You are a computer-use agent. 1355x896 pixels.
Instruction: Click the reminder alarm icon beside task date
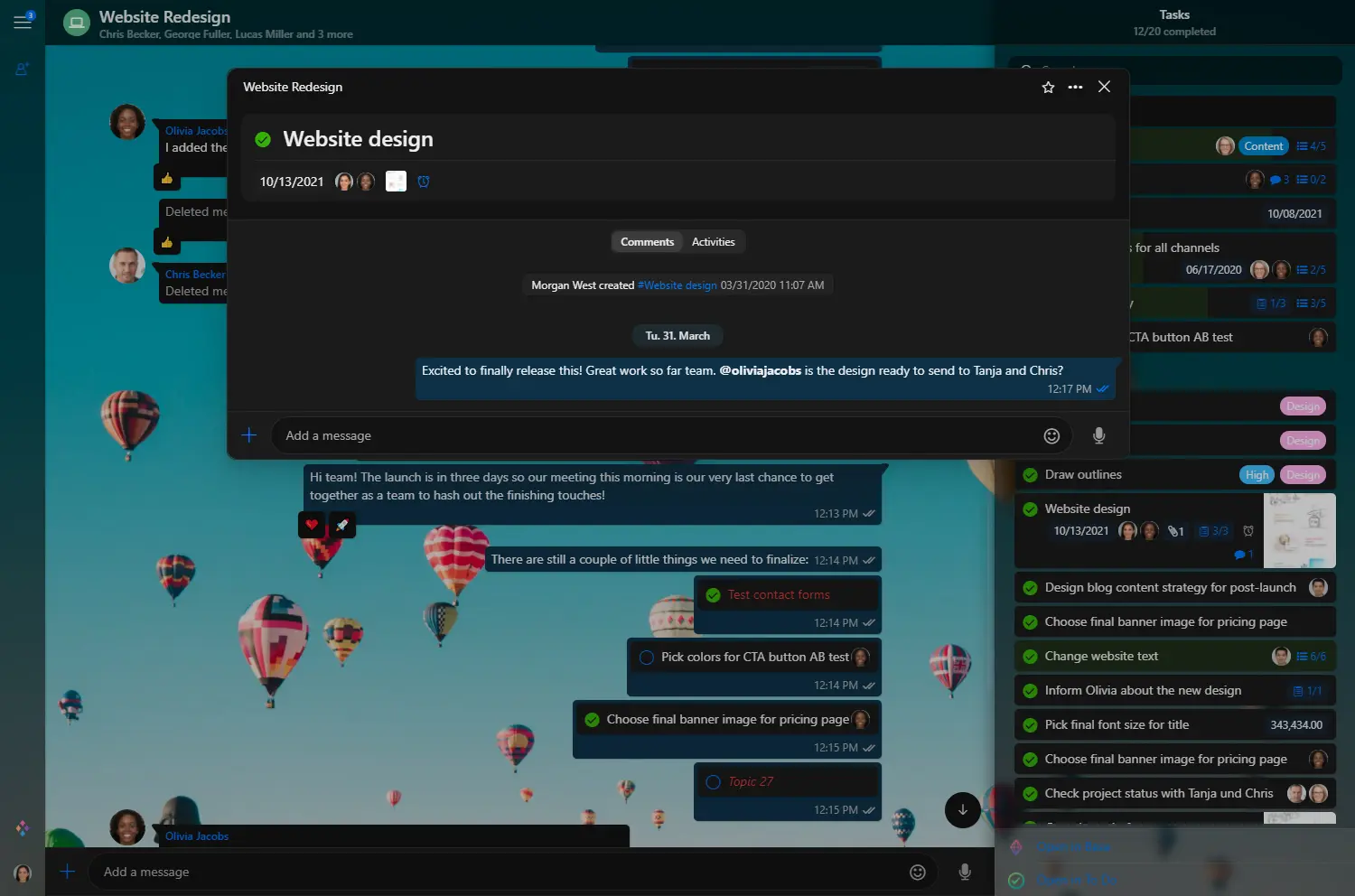coord(424,182)
